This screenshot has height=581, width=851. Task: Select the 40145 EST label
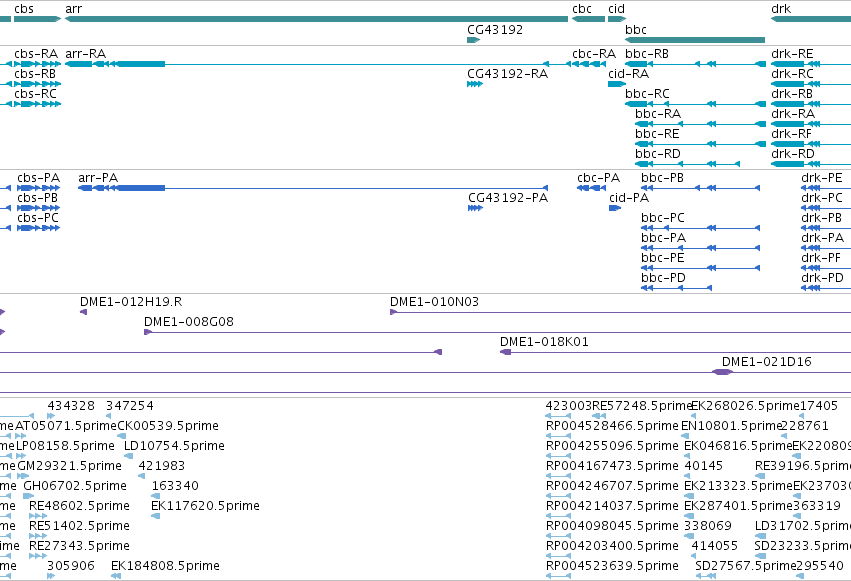pyautogui.click(x=703, y=466)
